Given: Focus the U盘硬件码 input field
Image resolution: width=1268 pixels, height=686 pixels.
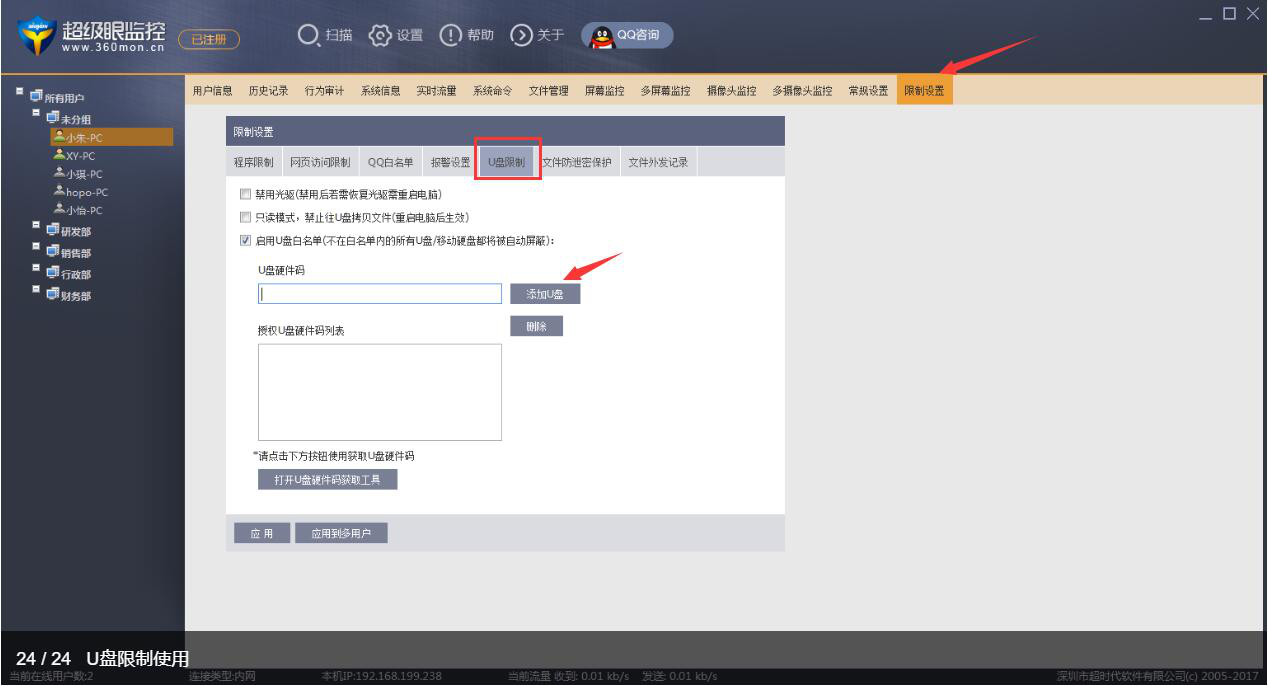Looking at the screenshot, I should pyautogui.click(x=380, y=294).
